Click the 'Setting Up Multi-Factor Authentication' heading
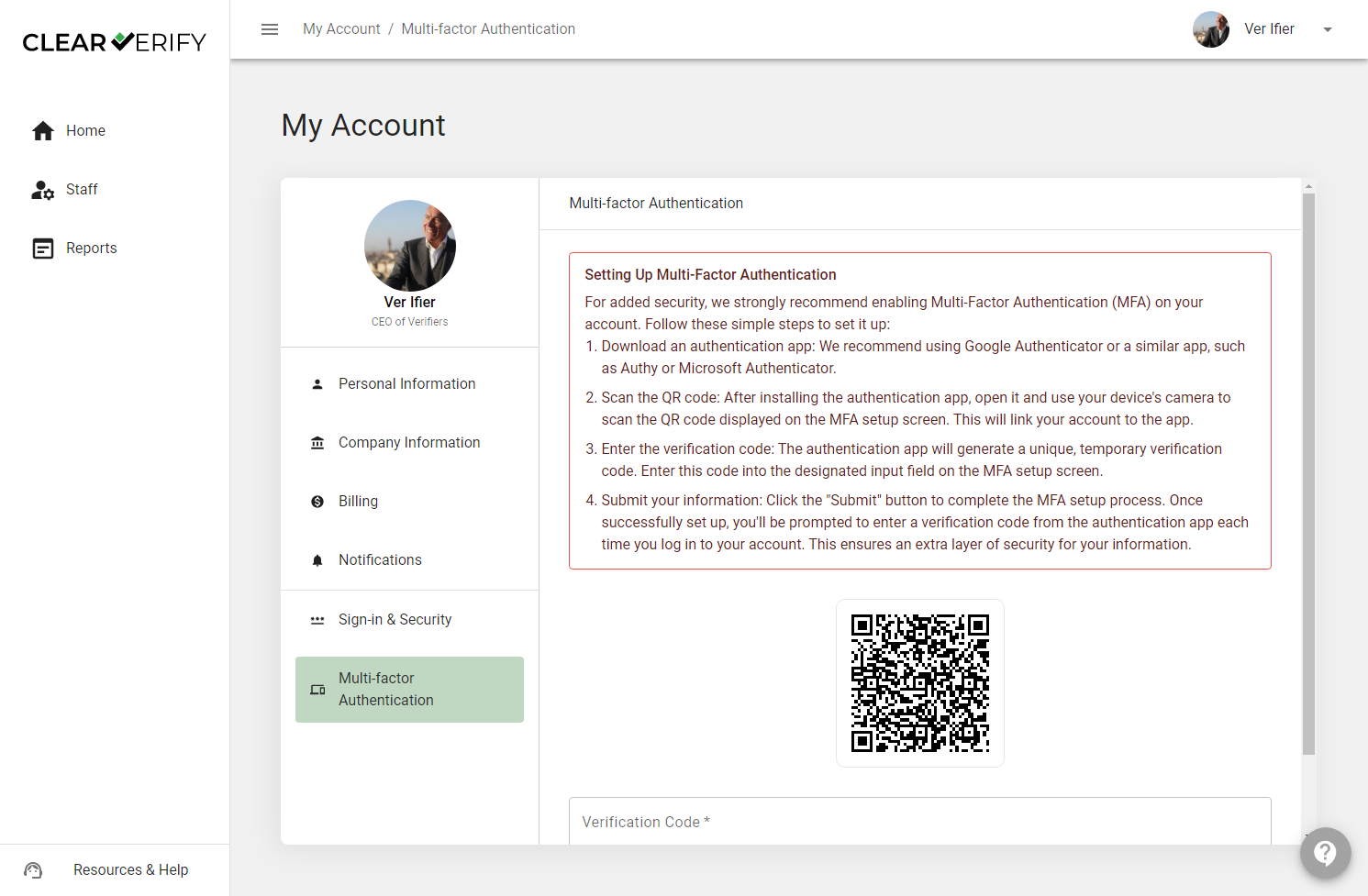This screenshot has height=896, width=1368. [x=710, y=275]
